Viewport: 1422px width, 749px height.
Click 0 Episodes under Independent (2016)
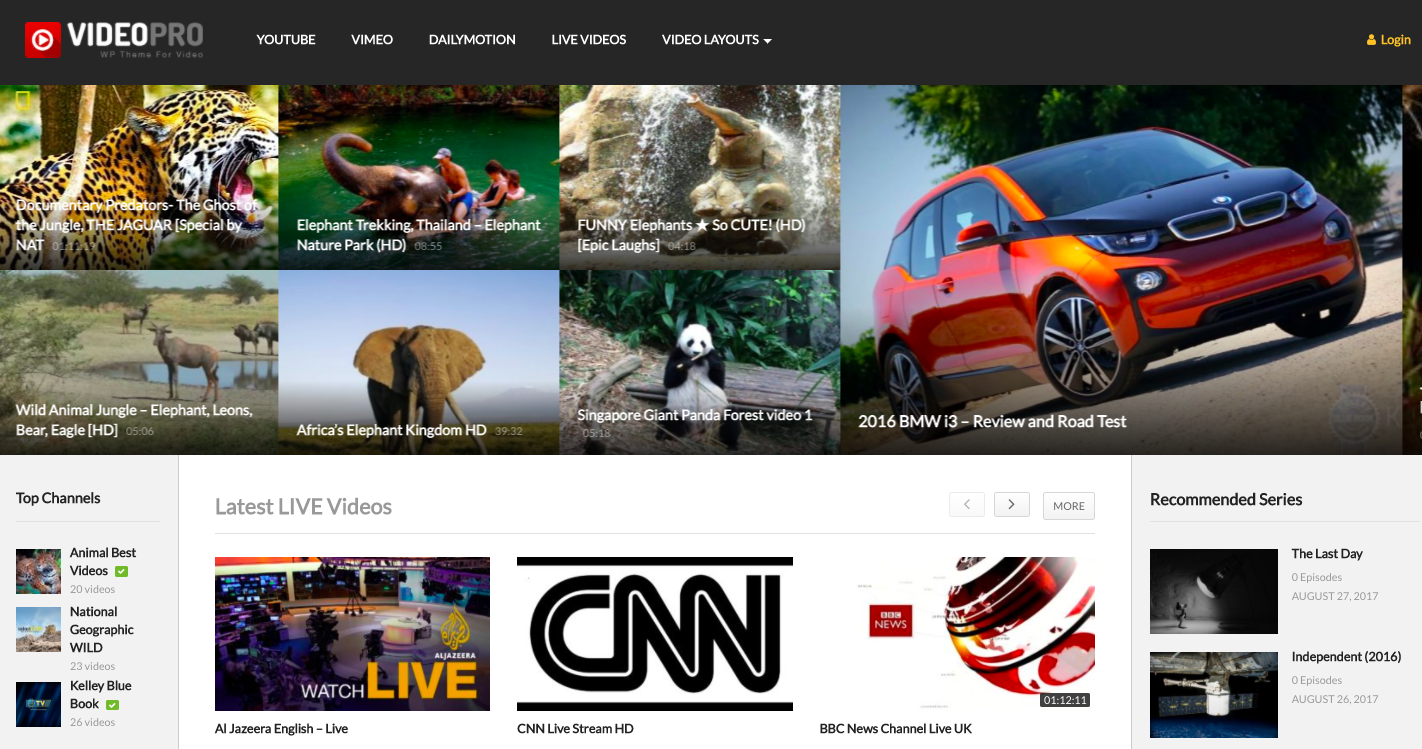point(1317,680)
